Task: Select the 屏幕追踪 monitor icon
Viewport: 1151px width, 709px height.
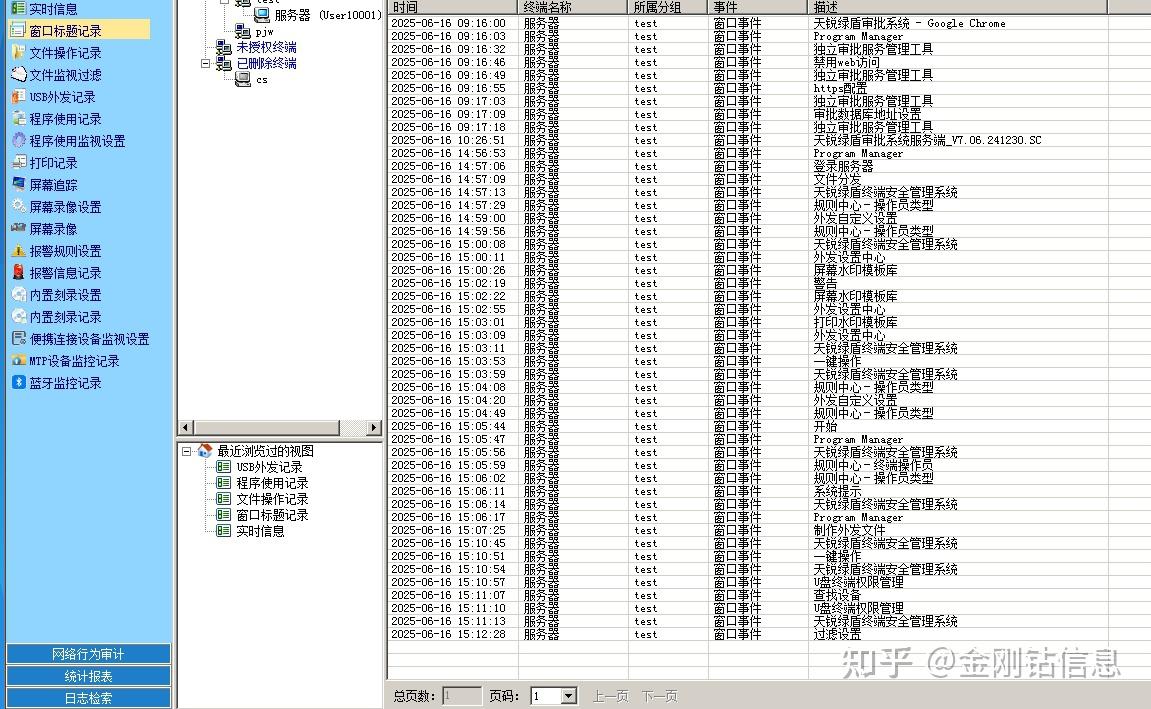Action: coord(18,185)
